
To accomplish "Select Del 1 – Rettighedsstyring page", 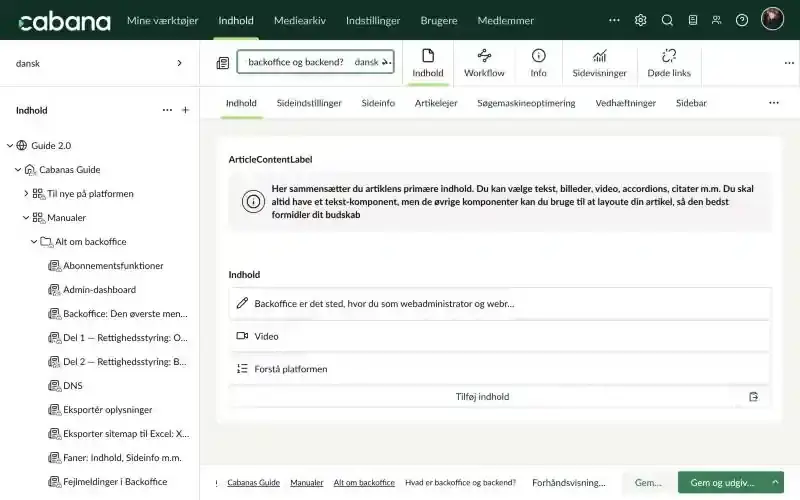I will coord(126,338).
